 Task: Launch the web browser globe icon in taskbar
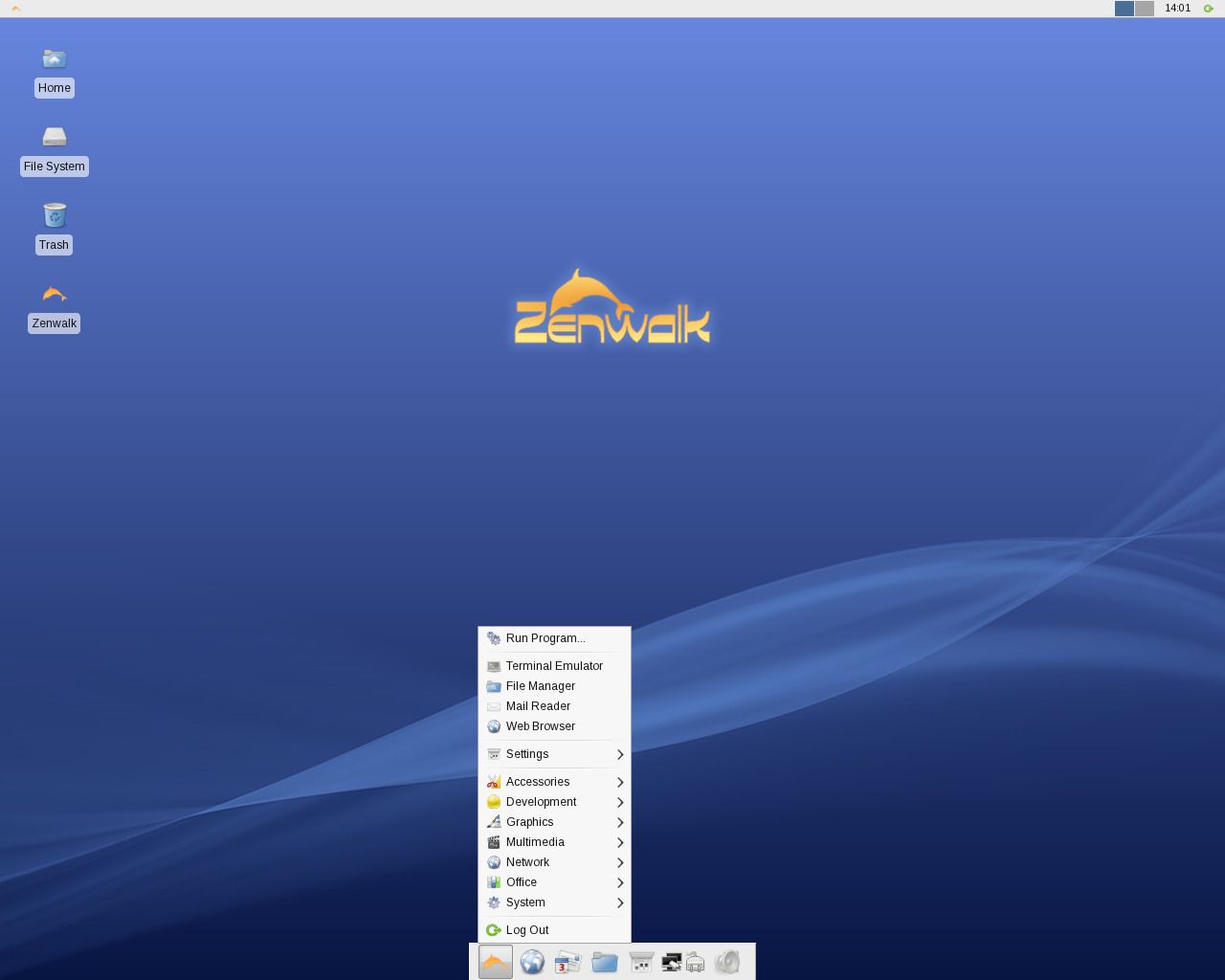(533, 963)
